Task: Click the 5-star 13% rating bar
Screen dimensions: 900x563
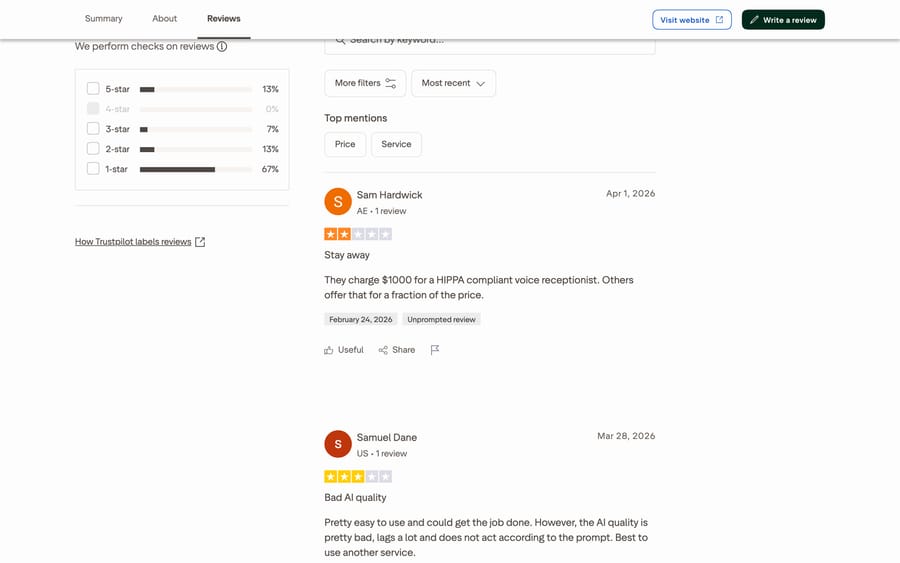Action: pyautogui.click(x=196, y=89)
